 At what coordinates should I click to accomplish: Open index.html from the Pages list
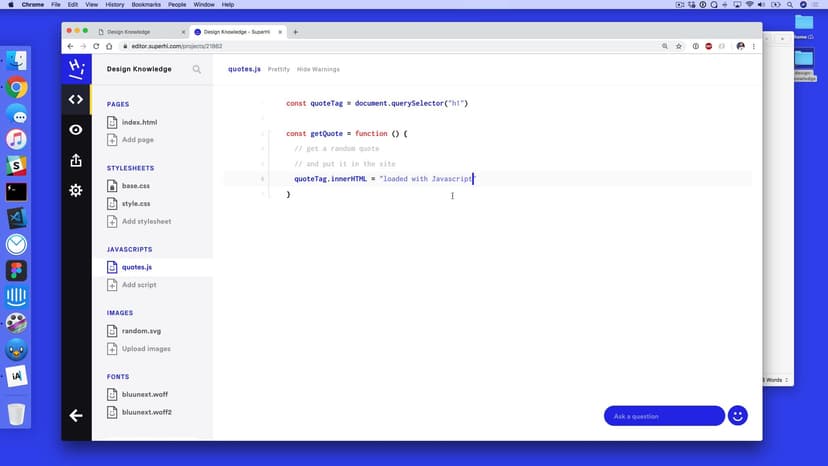coord(139,122)
